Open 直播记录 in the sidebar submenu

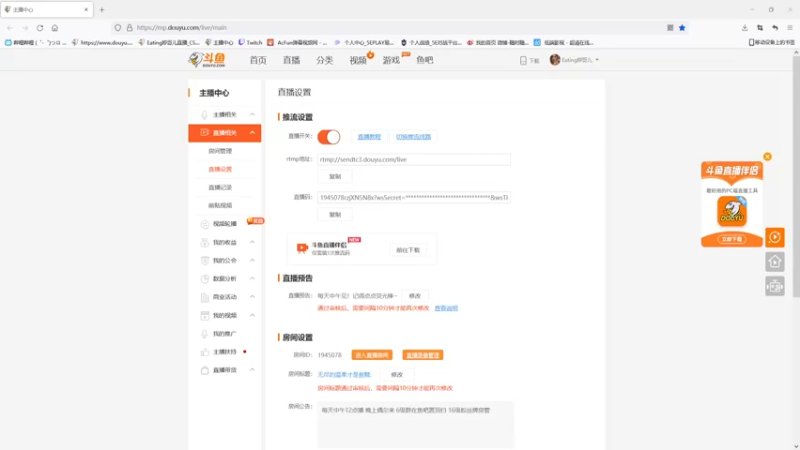(x=220, y=188)
